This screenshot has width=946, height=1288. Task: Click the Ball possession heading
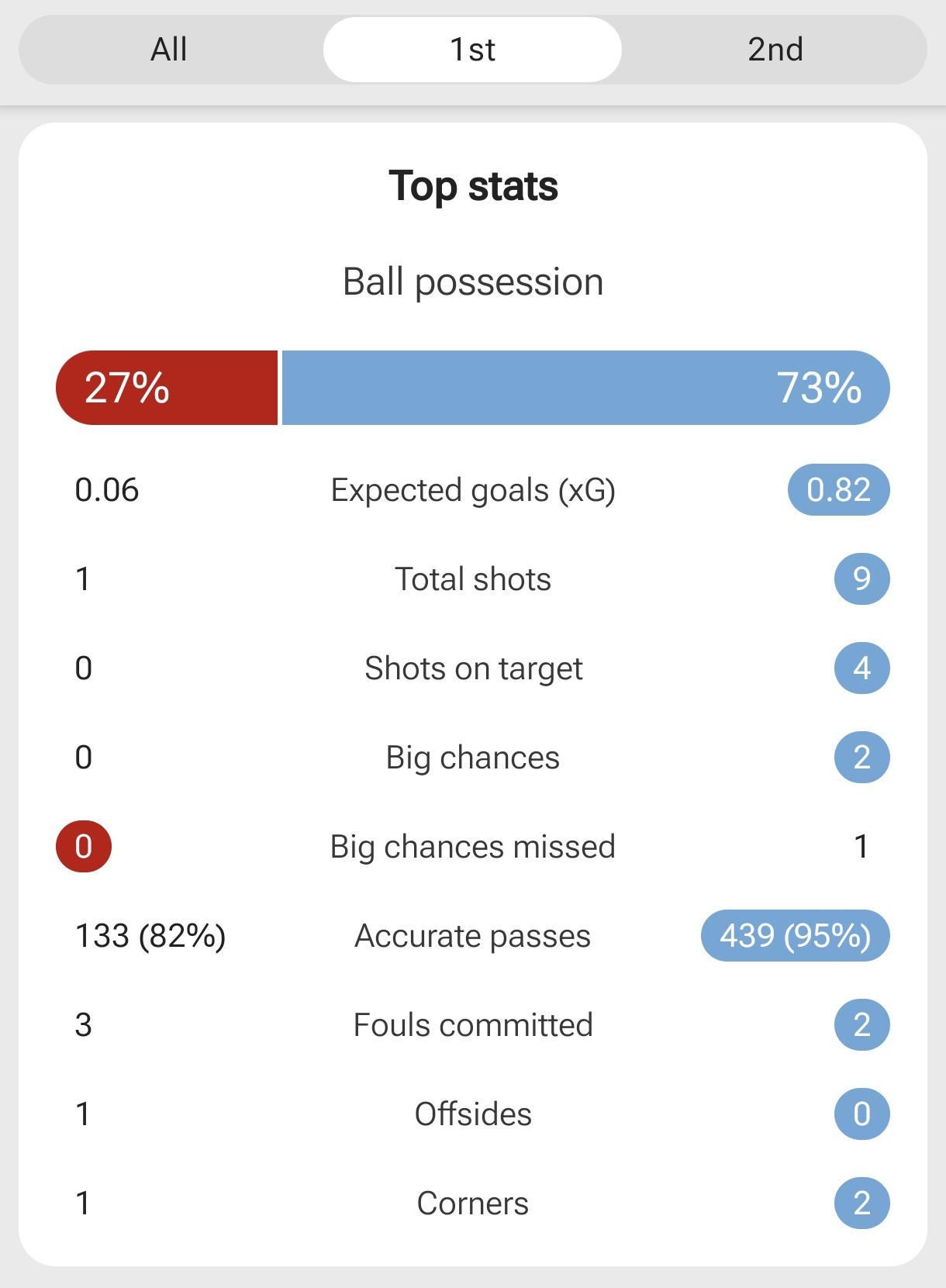pyautogui.click(x=473, y=281)
